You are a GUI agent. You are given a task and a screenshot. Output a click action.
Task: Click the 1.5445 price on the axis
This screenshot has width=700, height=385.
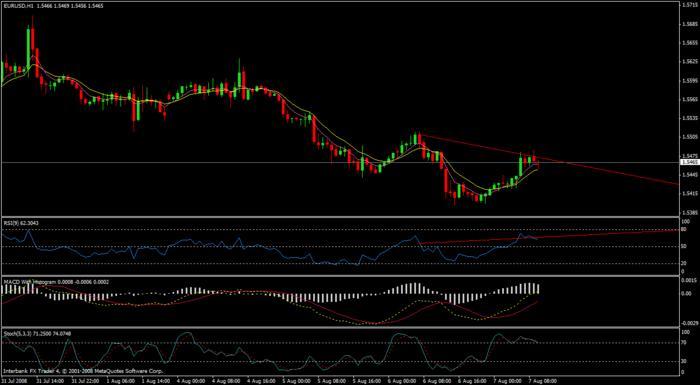(690, 174)
